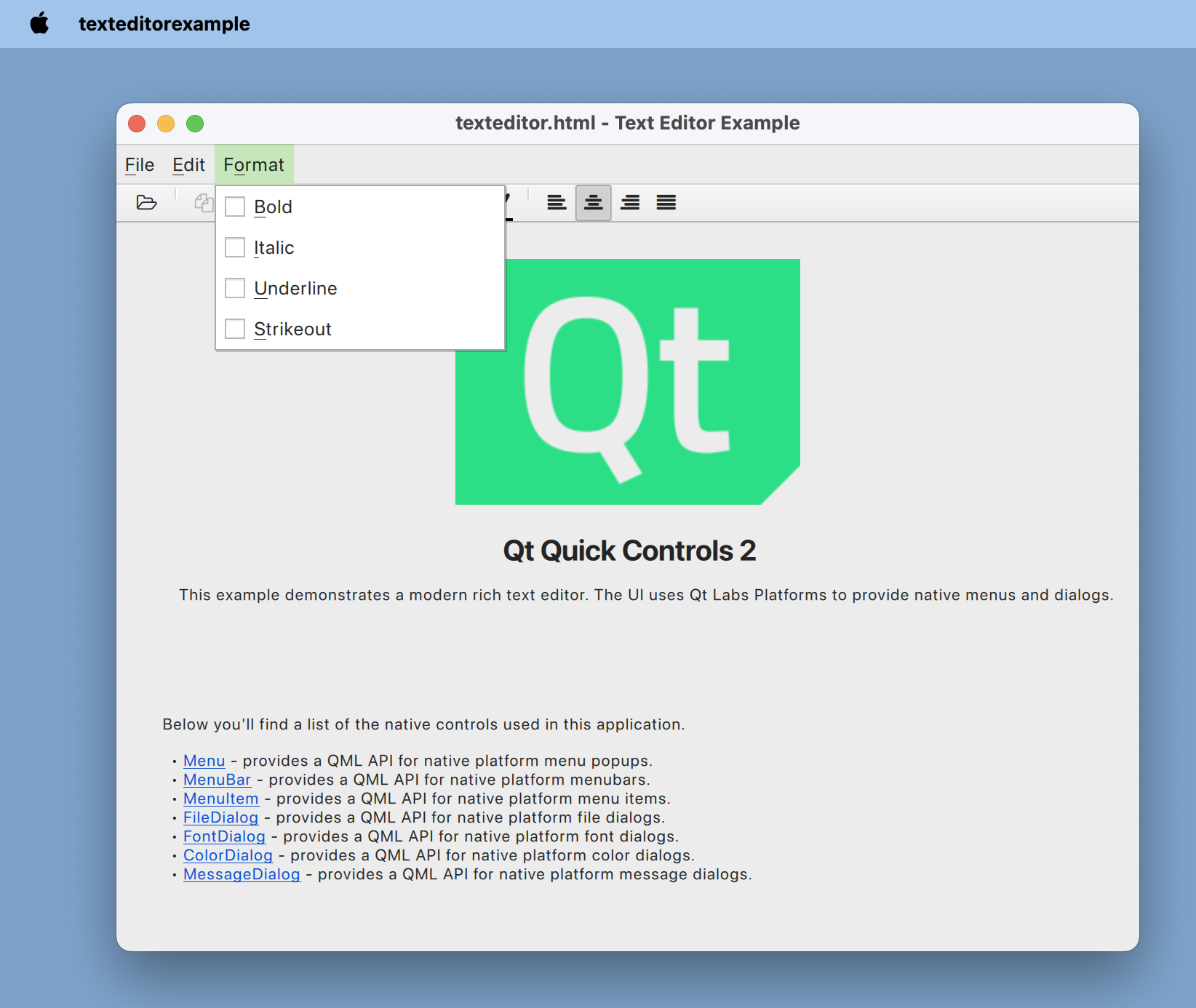Screen dimensions: 1196x1008
Task: Follow the MenuBar link
Action: click(x=217, y=780)
